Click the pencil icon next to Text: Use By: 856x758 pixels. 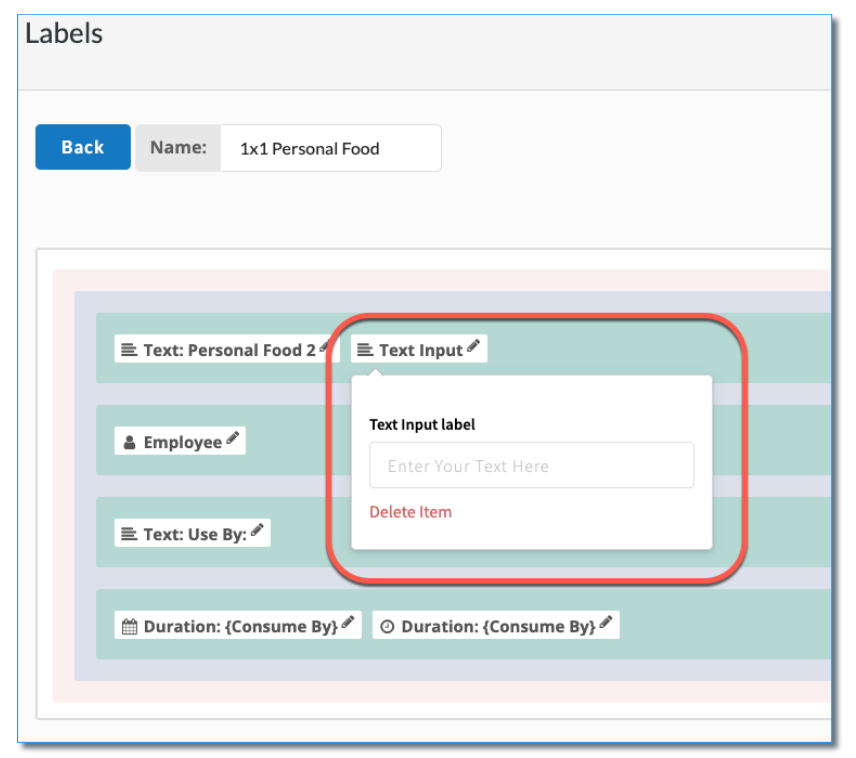click(257, 530)
